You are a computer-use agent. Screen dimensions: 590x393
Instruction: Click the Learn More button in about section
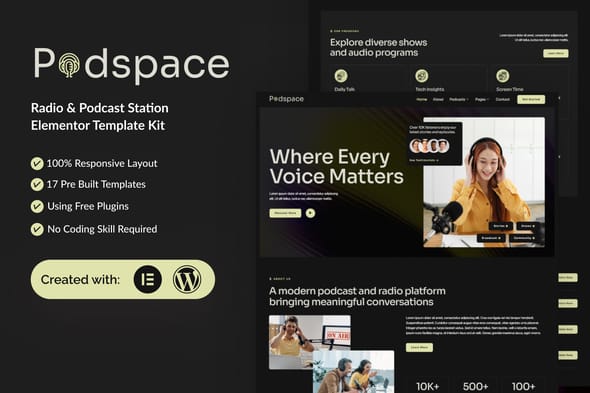[x=419, y=347]
